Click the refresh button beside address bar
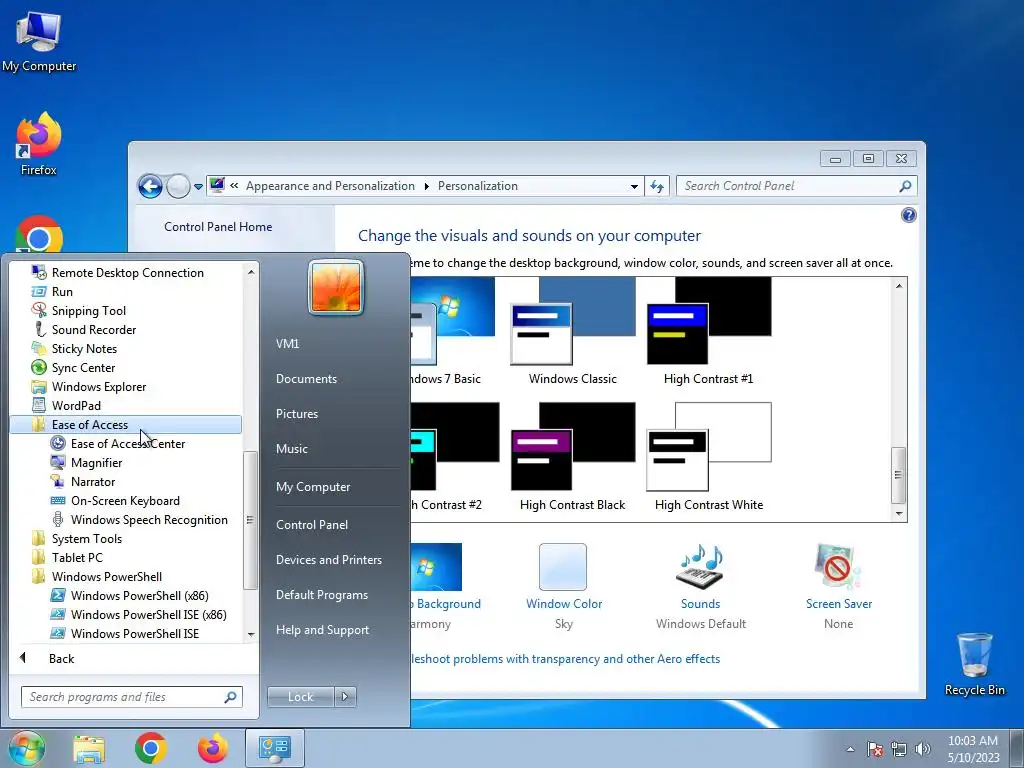Viewport: 1024px width, 768px height. (657, 186)
